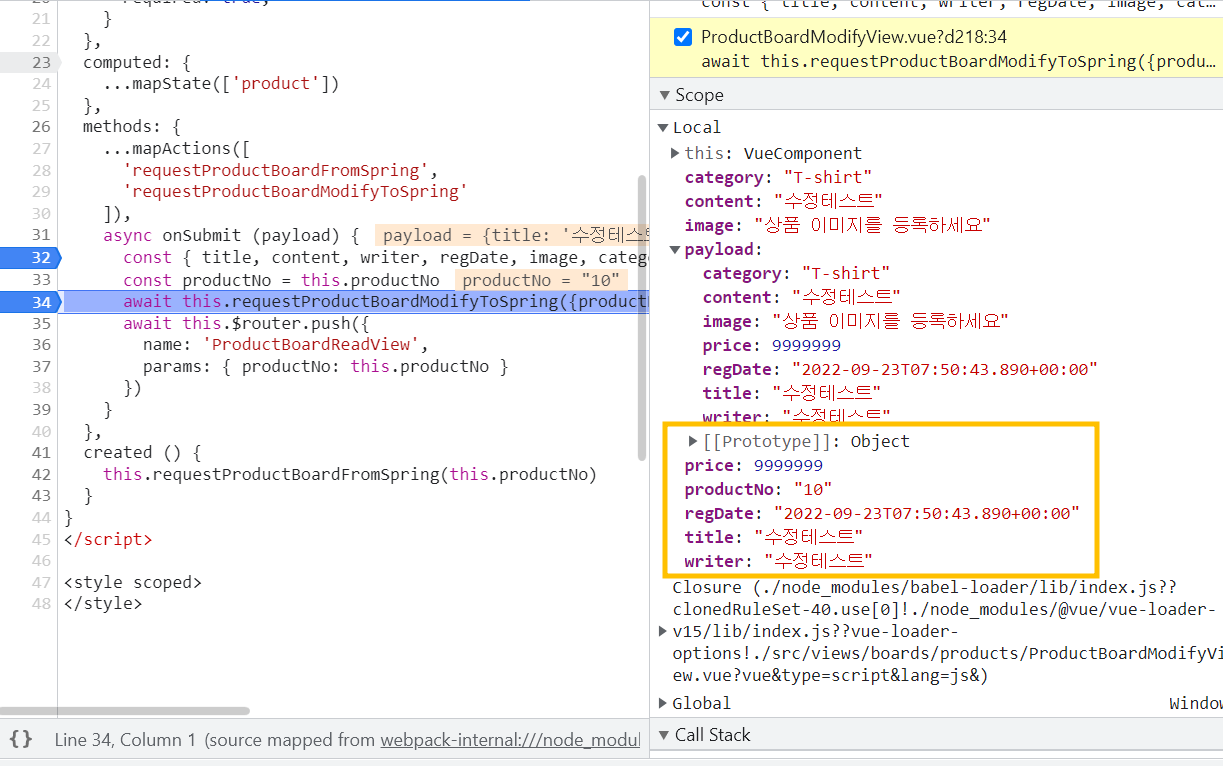The image size is (1223, 766).
Task: Click the mapState(['product']) code line
Action: pyautogui.click(x=221, y=84)
